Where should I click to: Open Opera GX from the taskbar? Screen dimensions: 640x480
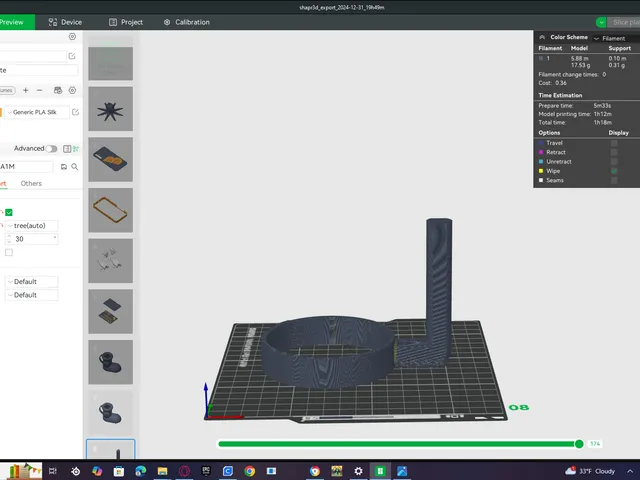point(184,471)
